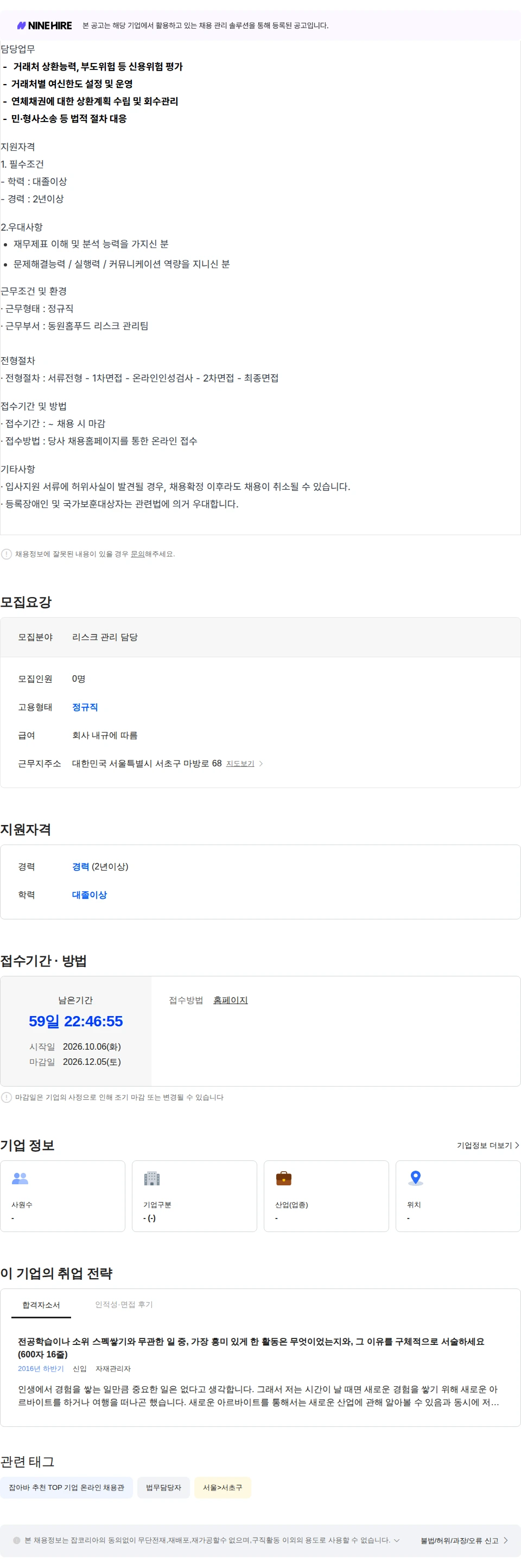The width and height of the screenshot is (521, 1568).
Task: Click the 대졸이상 education link
Action: pos(90,894)
